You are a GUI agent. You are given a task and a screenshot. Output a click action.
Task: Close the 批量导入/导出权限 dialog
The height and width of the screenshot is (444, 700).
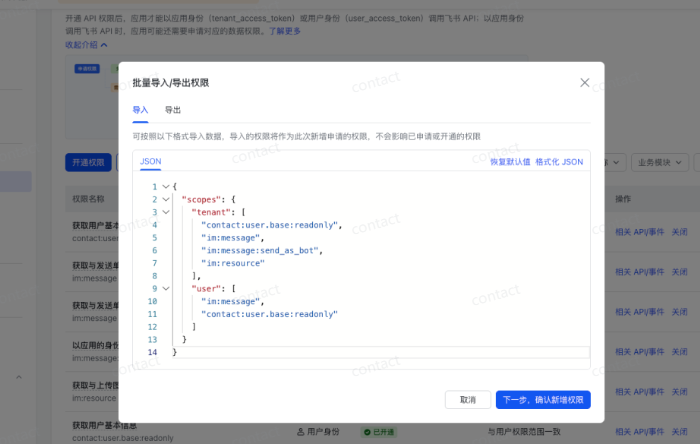point(585,82)
